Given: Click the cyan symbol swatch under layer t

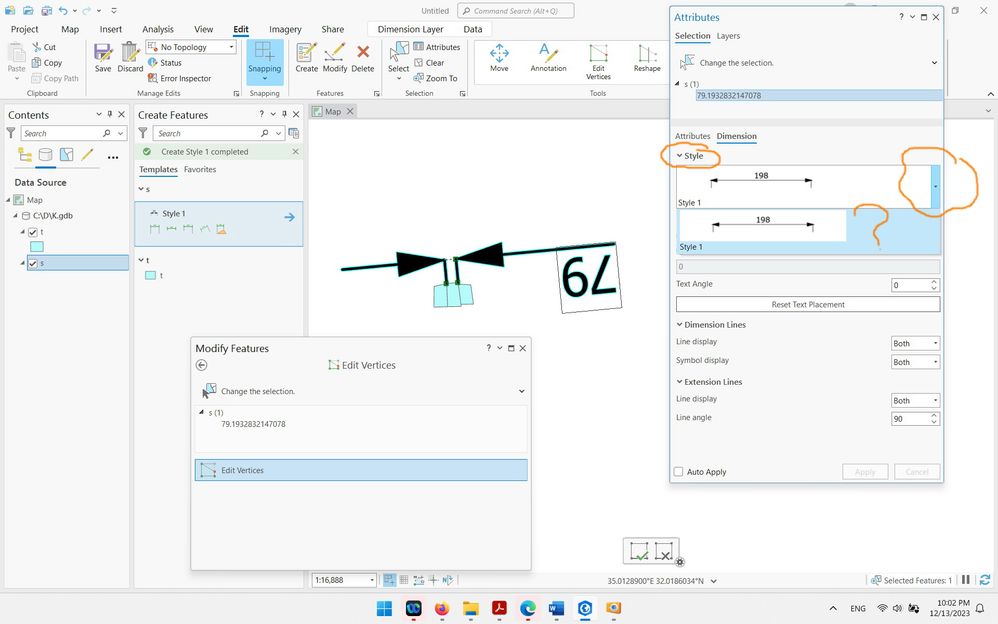Looking at the screenshot, I should pos(37,247).
